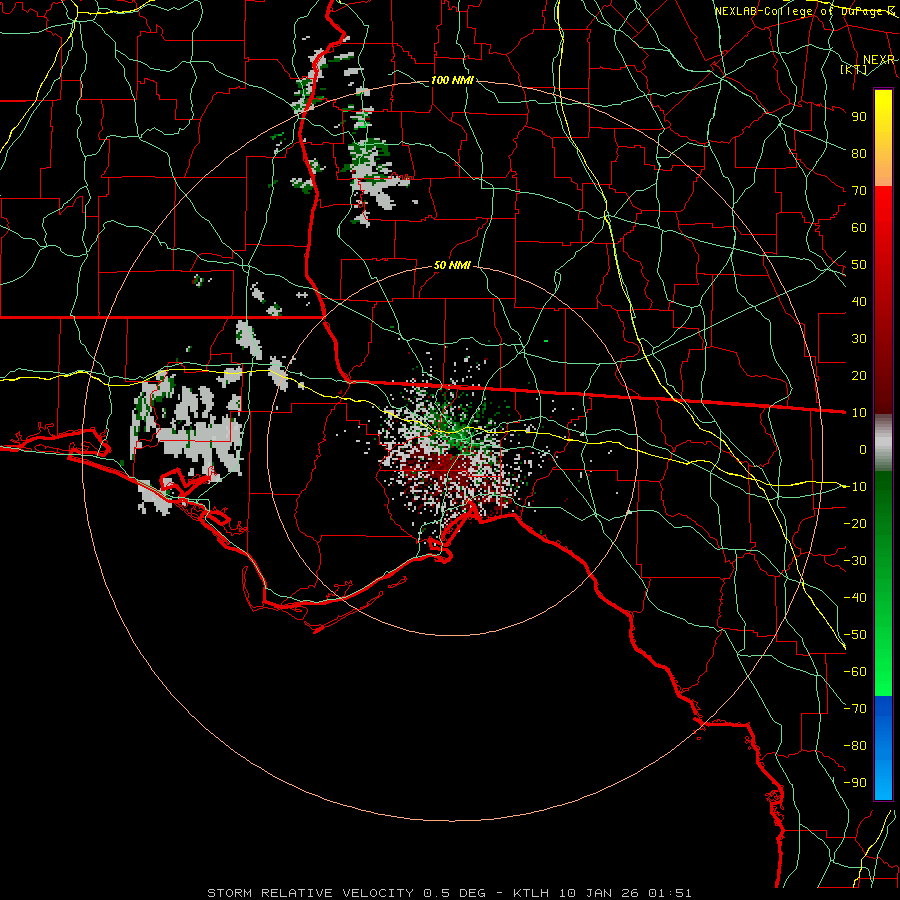900x900 pixels.
Task: Click the 100 NMI range ring label
Action: (452, 80)
